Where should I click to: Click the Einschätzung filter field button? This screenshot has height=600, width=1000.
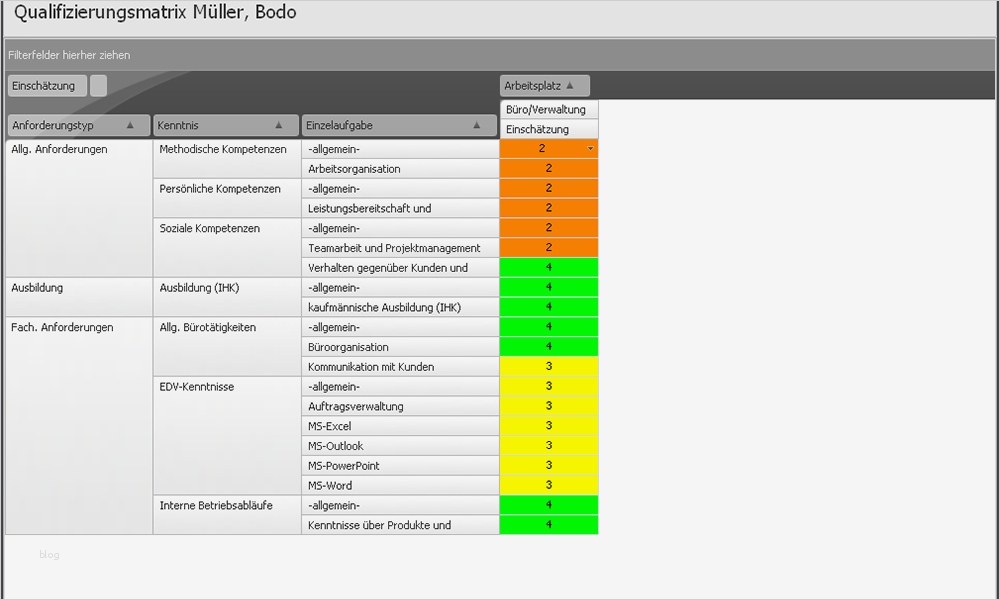pyautogui.click(x=47, y=85)
